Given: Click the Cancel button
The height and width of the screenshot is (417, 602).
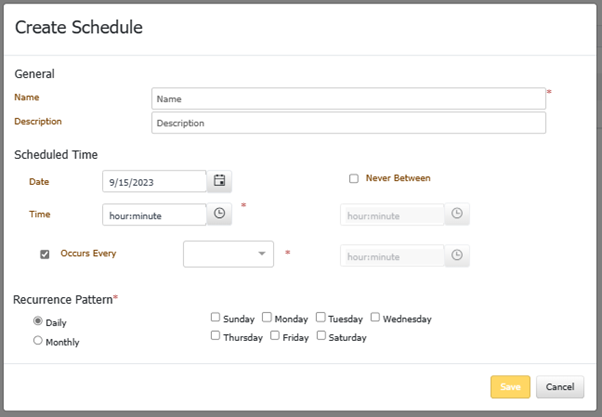Looking at the screenshot, I should (560, 387).
